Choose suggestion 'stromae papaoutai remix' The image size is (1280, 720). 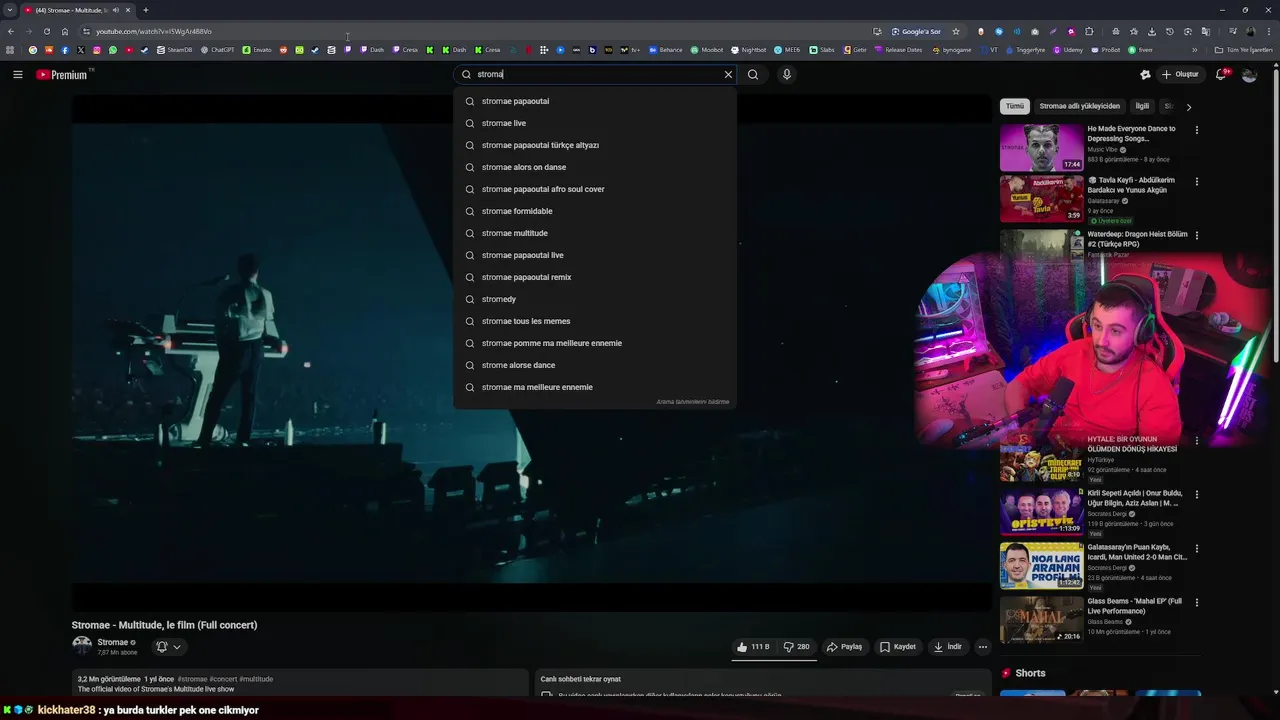pos(595,277)
